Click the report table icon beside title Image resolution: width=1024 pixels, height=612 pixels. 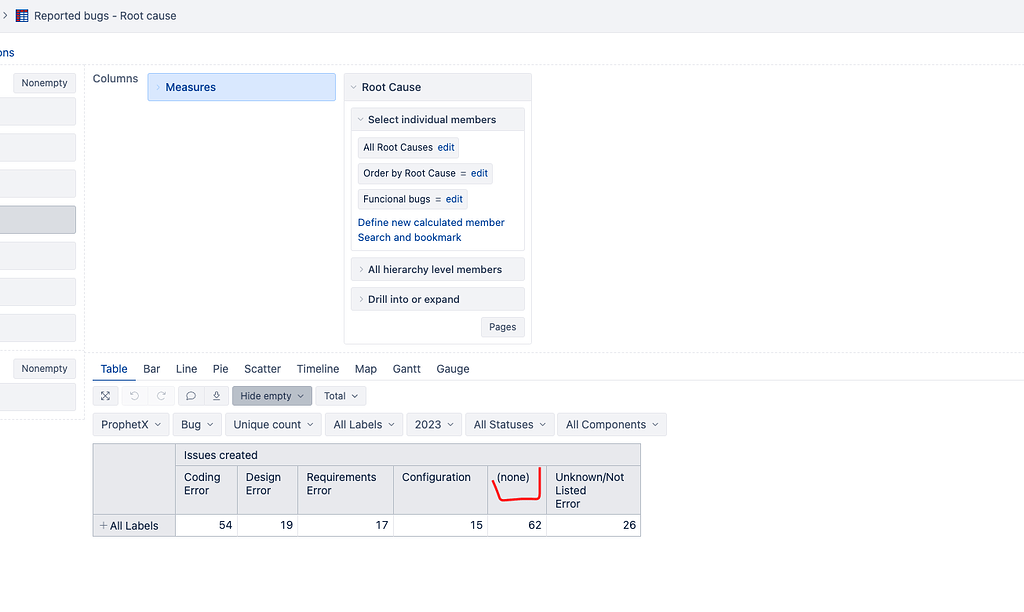click(x=21, y=16)
